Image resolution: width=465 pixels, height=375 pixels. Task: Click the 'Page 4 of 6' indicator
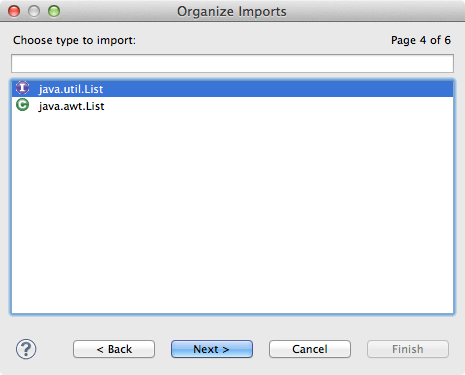coord(421,40)
